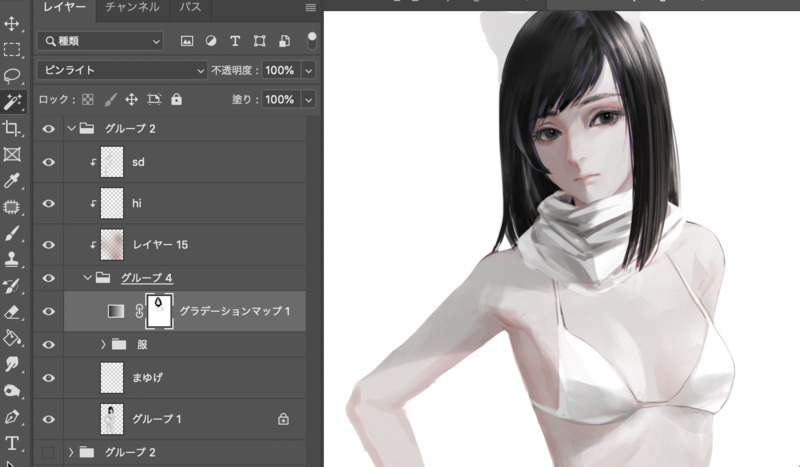
Task: Open the ピンライト blend mode dropdown
Action: (121, 70)
